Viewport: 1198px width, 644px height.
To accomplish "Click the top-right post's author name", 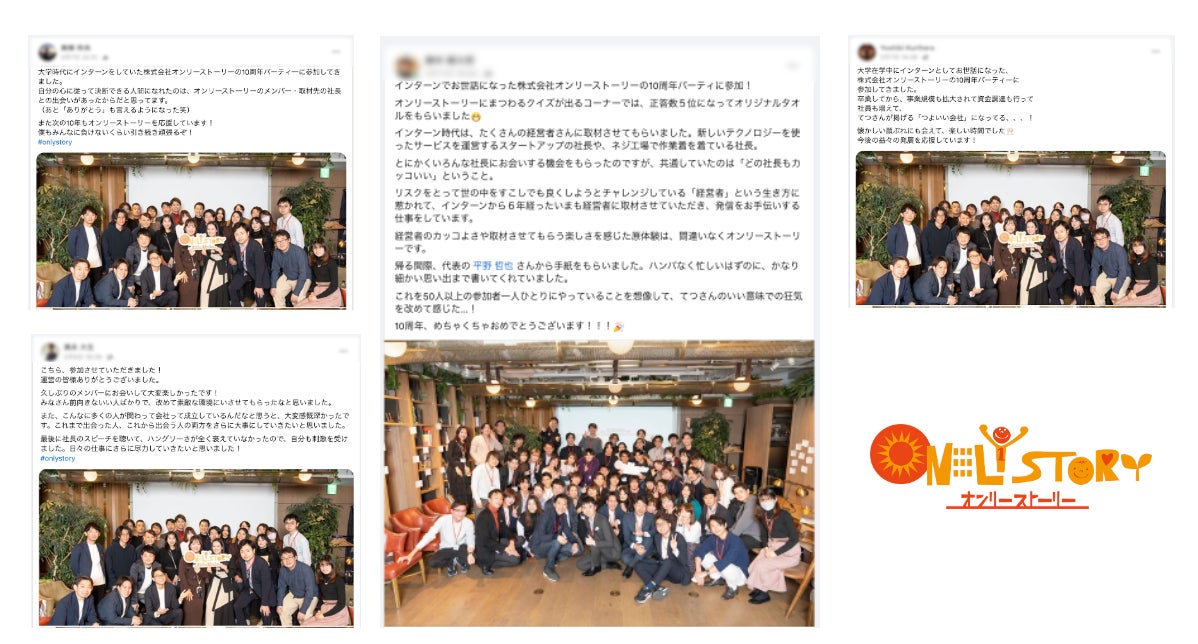I will [x=907, y=47].
